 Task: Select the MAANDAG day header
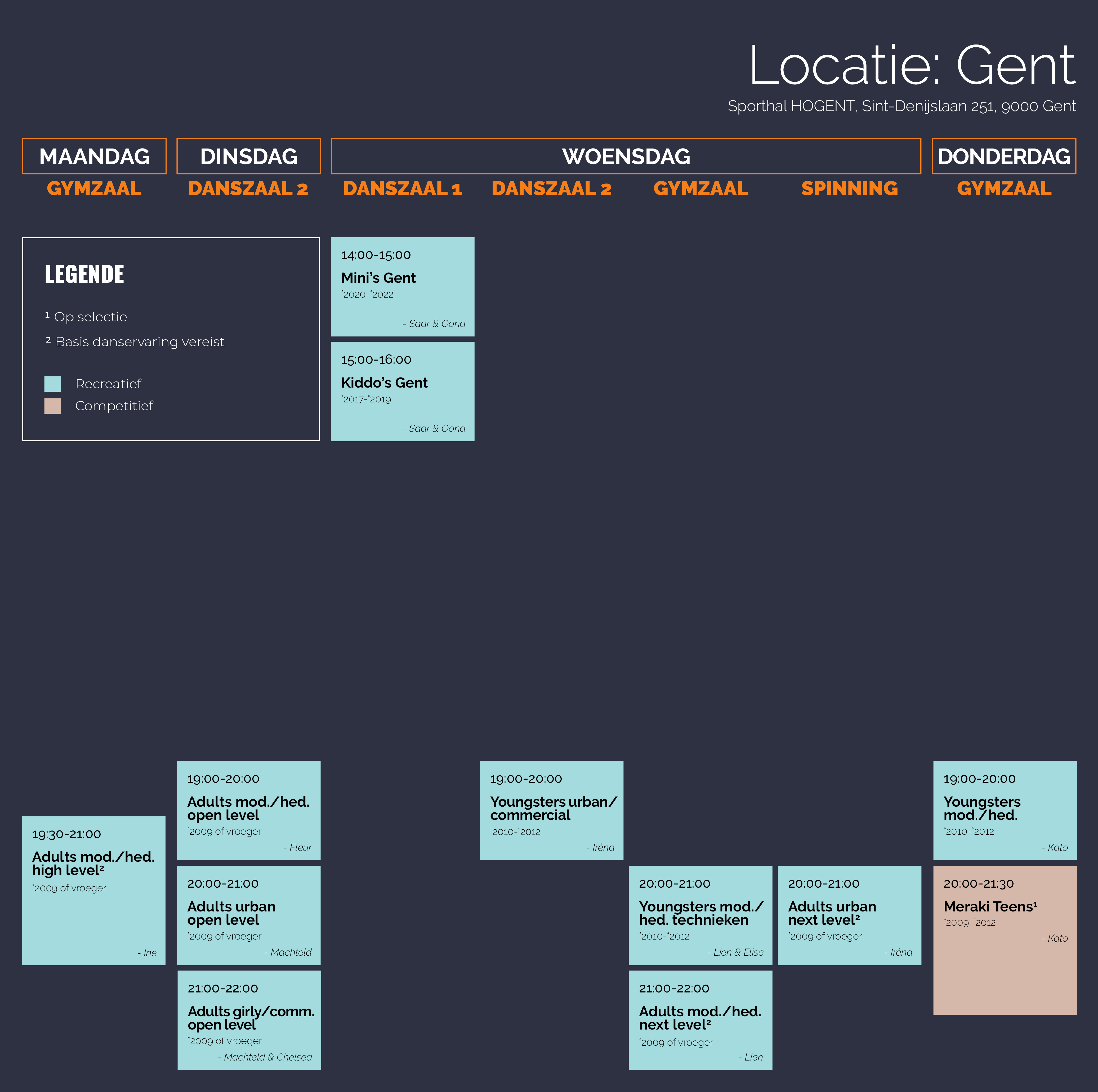point(94,156)
